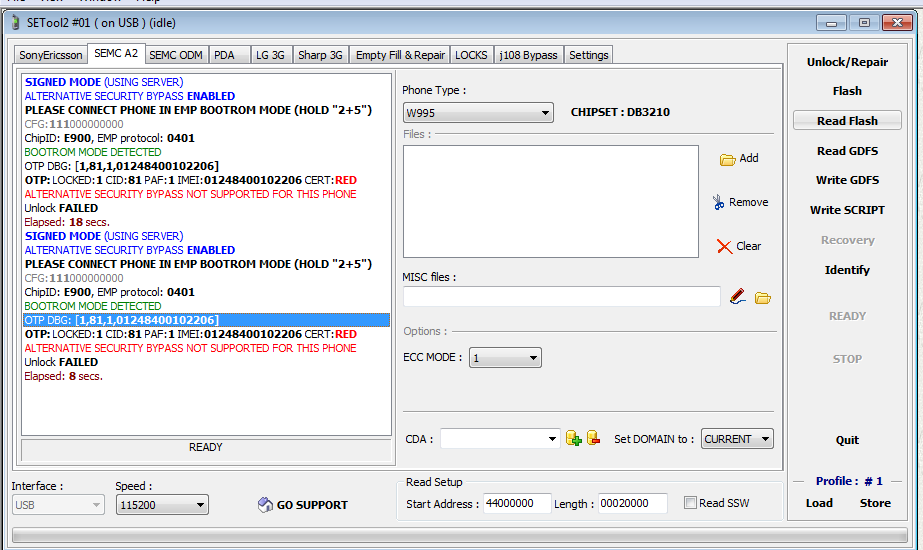This screenshot has width=923, height=550.
Task: Switch to the LG 3G tab
Action: click(271, 55)
